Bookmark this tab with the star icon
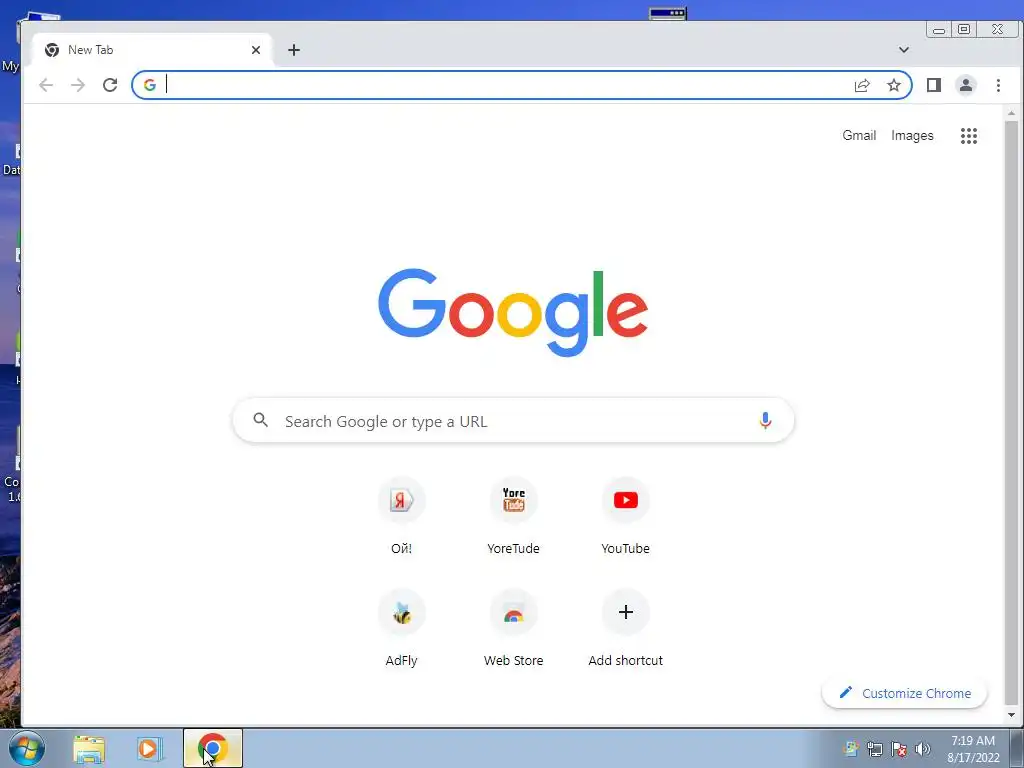Screen dimensions: 1024x768 [x=894, y=85]
